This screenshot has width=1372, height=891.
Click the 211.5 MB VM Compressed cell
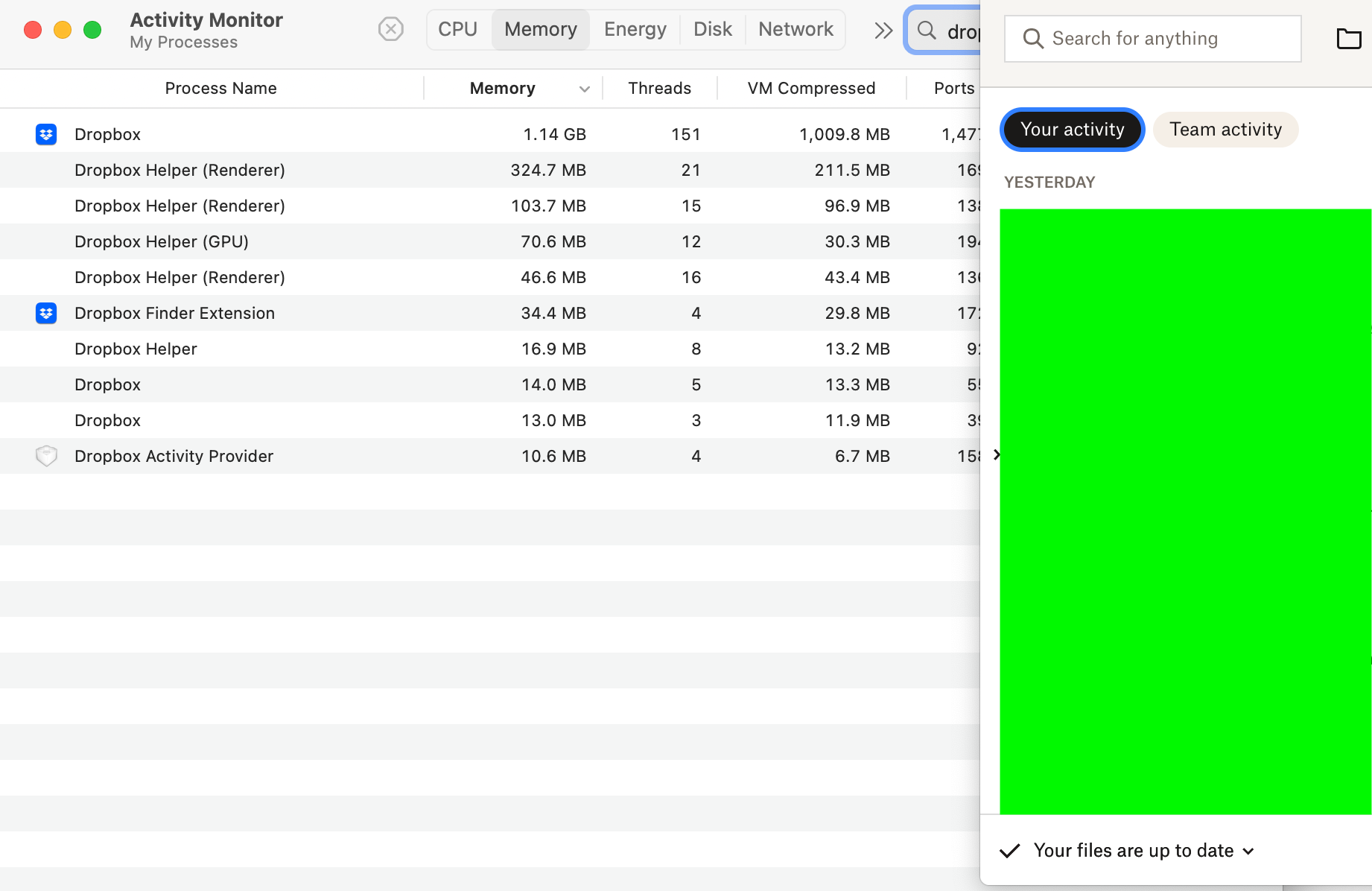click(852, 170)
